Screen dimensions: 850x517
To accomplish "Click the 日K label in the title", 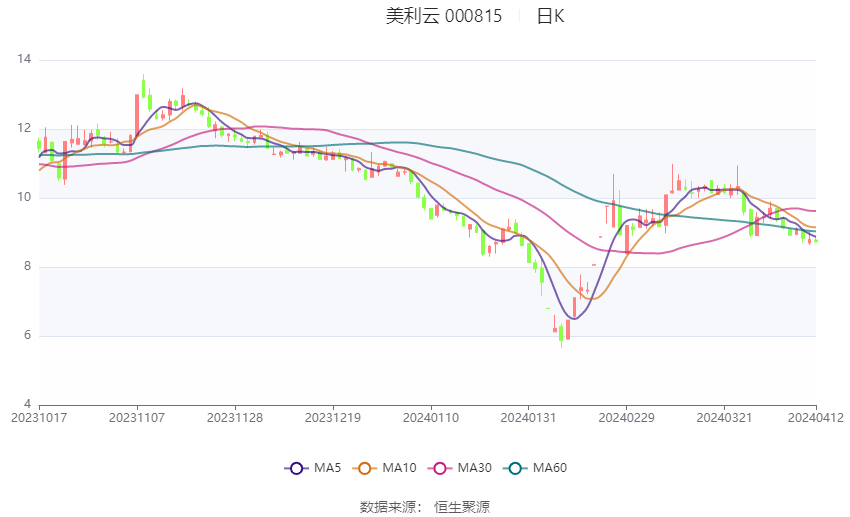I will pyautogui.click(x=550, y=16).
